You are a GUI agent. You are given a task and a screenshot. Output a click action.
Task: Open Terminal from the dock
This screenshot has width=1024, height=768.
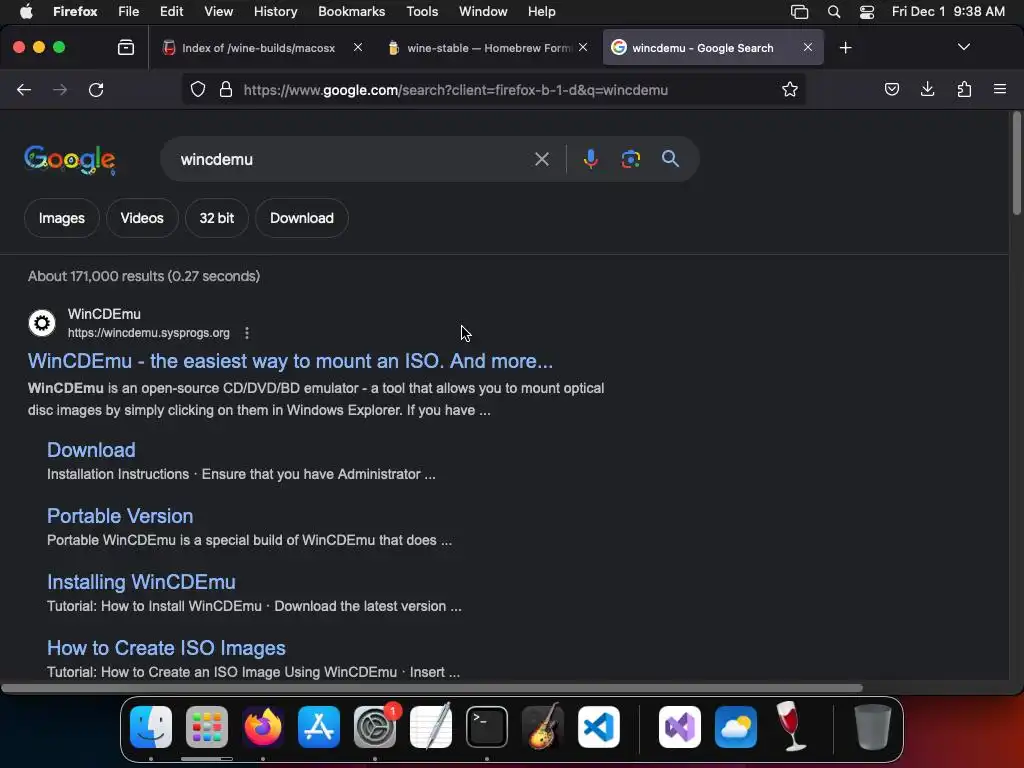pyautogui.click(x=487, y=727)
